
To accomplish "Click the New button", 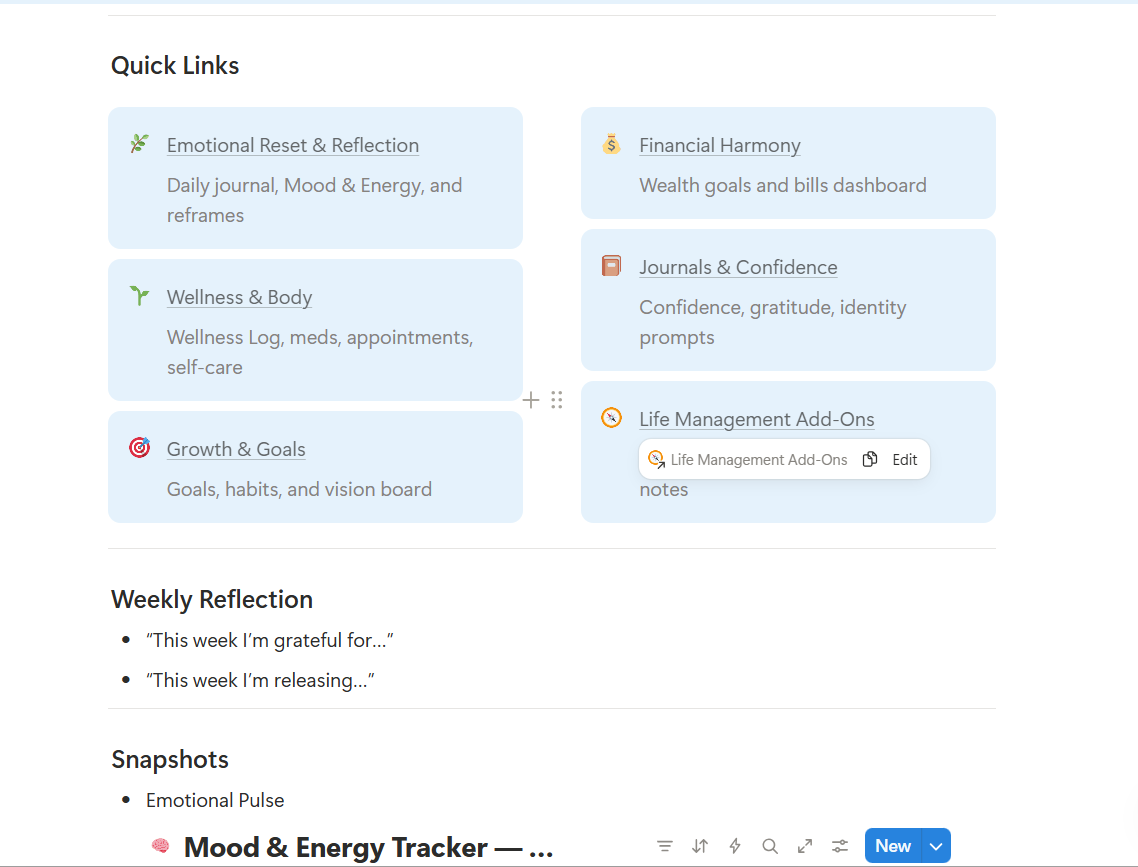I will (x=892, y=846).
